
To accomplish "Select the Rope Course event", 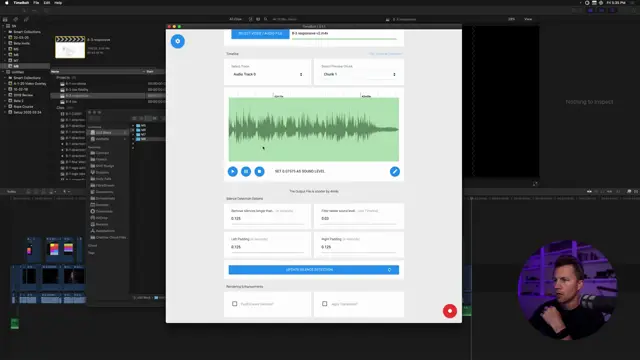I will pyautogui.click(x=25, y=107).
